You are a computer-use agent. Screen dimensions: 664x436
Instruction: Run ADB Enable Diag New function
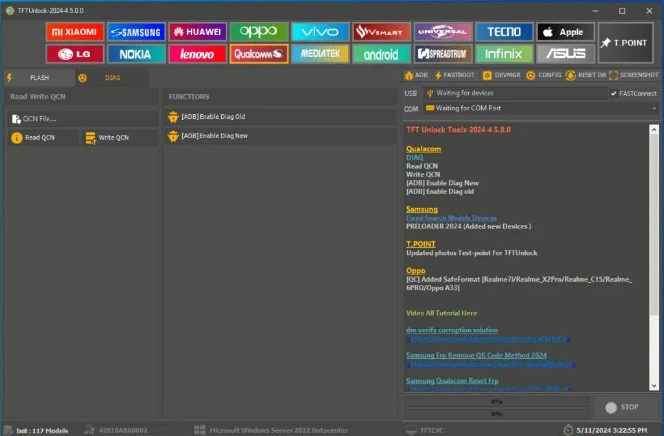click(x=280, y=136)
